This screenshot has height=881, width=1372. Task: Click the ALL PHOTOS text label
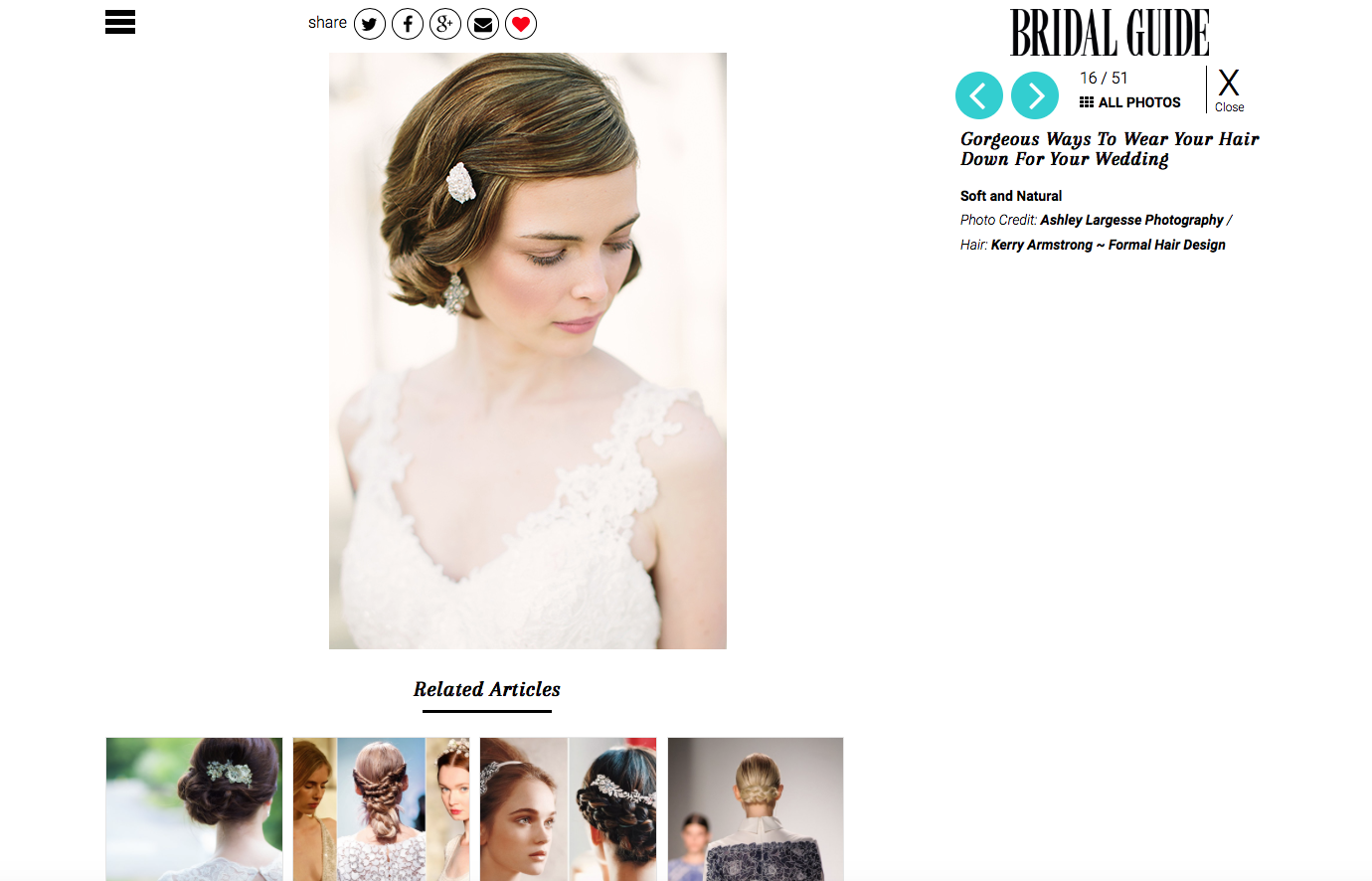pyautogui.click(x=1139, y=102)
